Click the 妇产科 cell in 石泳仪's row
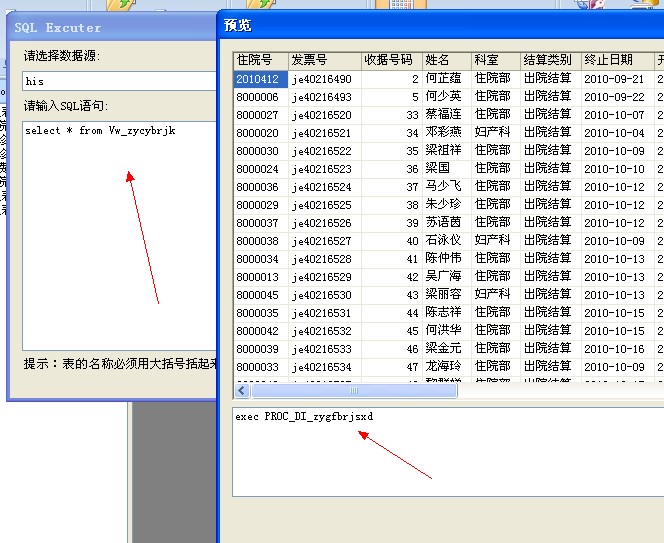664x543 pixels. (492, 241)
